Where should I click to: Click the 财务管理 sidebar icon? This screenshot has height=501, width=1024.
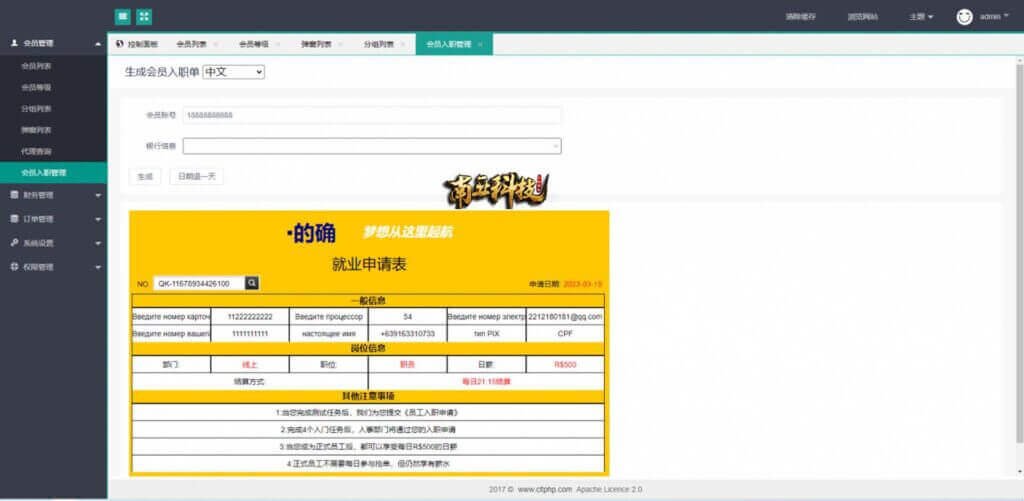(x=14, y=195)
